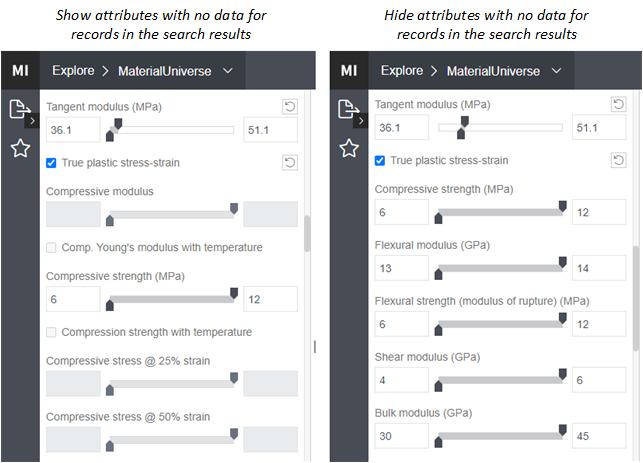The image size is (643, 463).
Task: Click Explore breadcrumb in right panel
Action: 401,71
